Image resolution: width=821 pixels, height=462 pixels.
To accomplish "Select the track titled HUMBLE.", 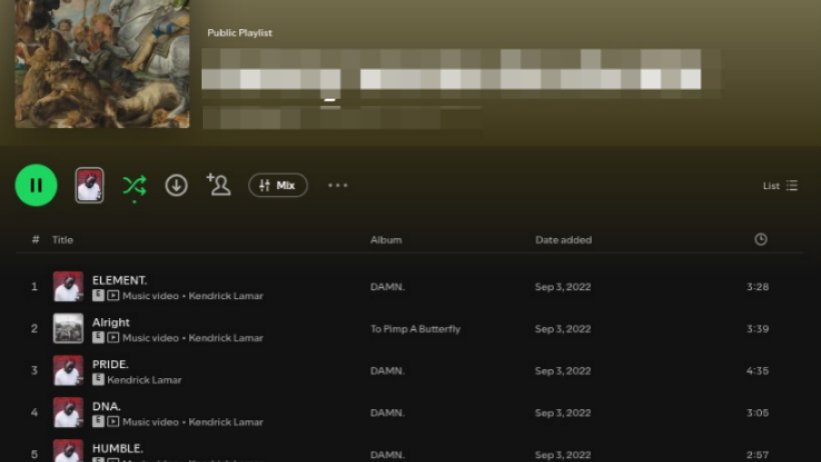I will [117, 448].
